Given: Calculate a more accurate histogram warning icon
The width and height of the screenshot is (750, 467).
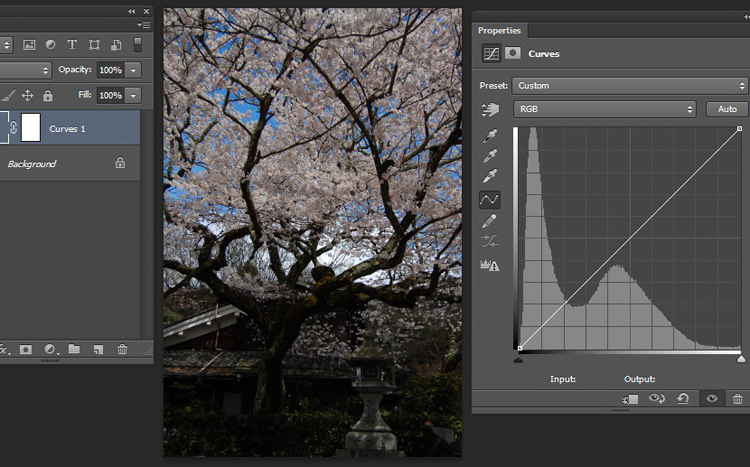Looking at the screenshot, I should pyautogui.click(x=490, y=265).
